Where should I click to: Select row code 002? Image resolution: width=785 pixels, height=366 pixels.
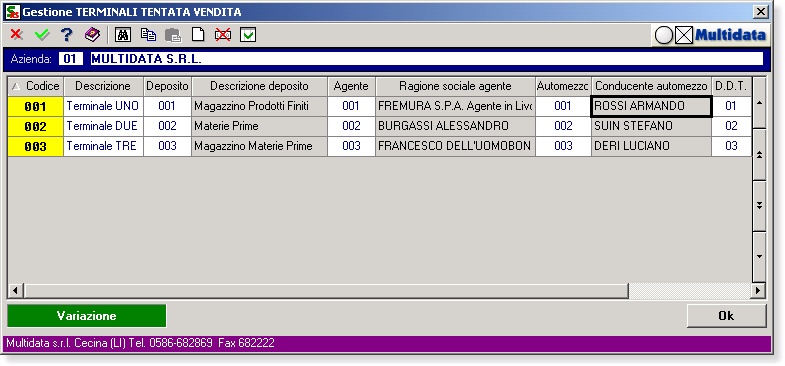(36, 126)
